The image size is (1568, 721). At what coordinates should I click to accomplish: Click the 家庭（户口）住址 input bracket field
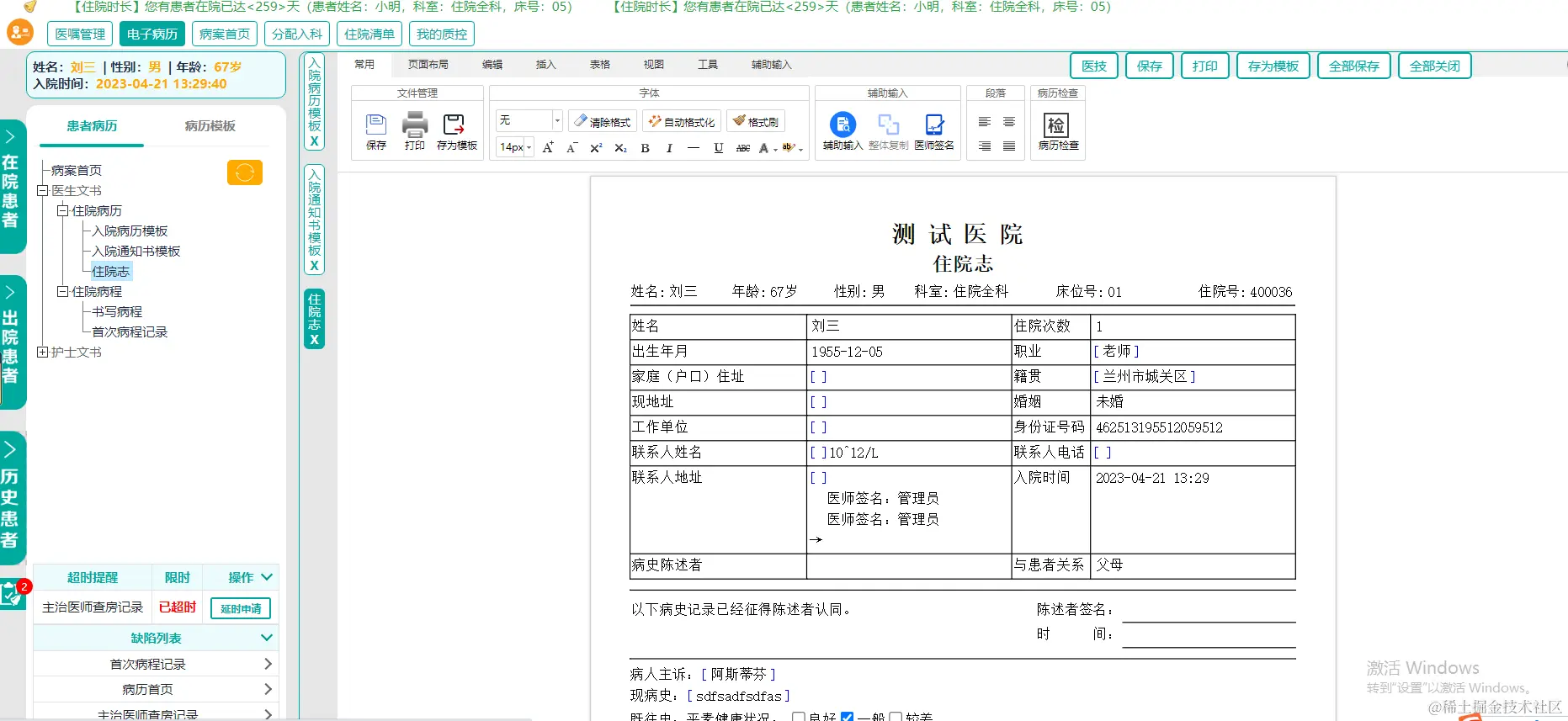tap(819, 377)
